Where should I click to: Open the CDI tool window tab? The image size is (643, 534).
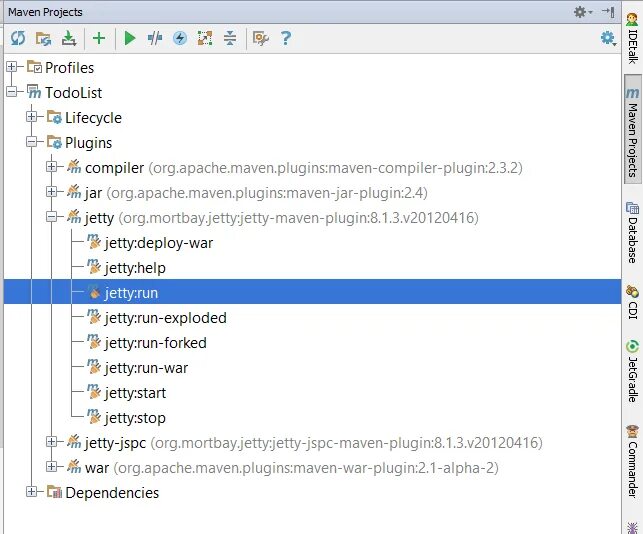pyautogui.click(x=633, y=302)
